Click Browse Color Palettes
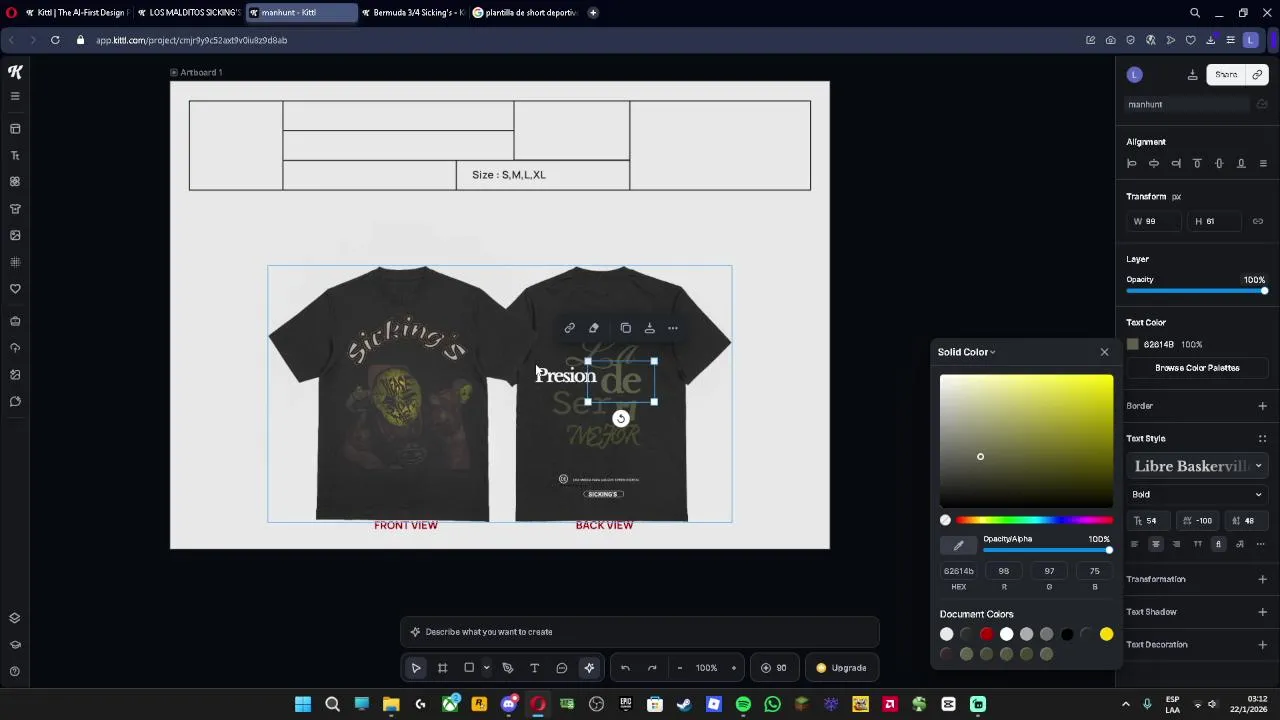Viewport: 1280px width, 720px height. click(x=1197, y=368)
